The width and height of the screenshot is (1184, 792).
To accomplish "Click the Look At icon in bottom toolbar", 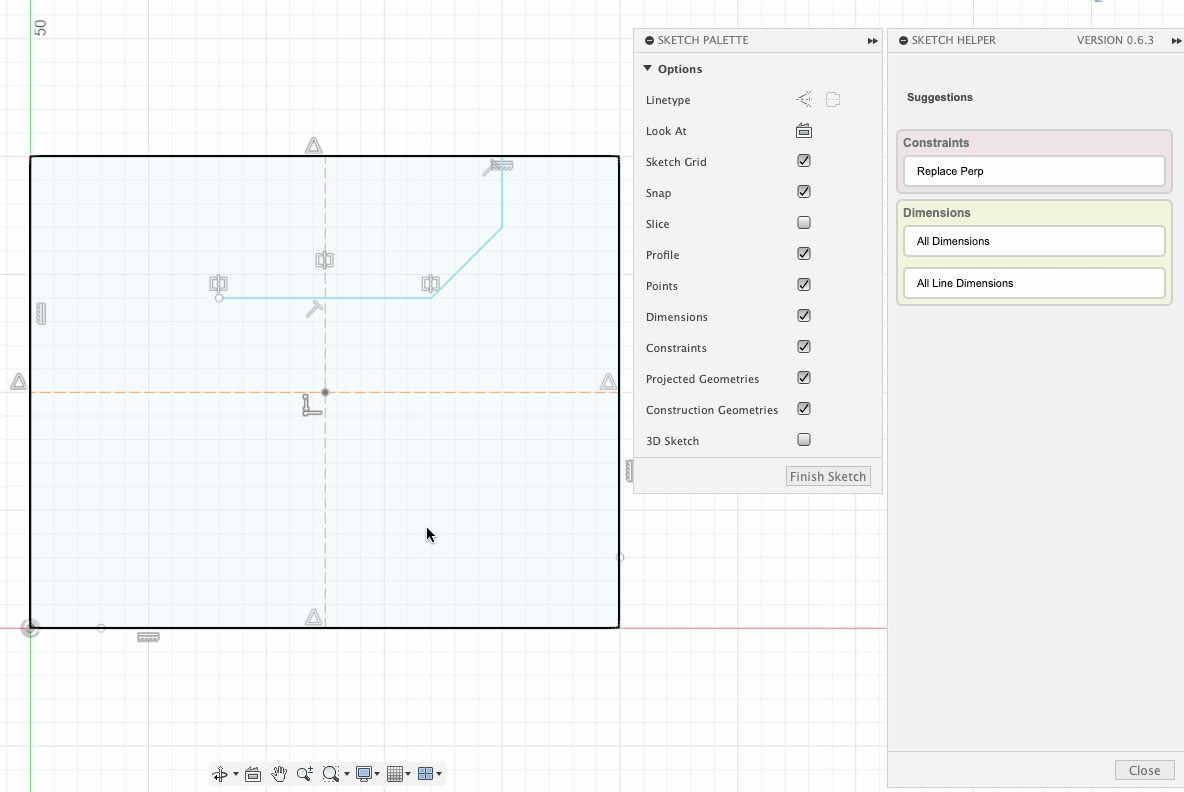I will coord(253,774).
